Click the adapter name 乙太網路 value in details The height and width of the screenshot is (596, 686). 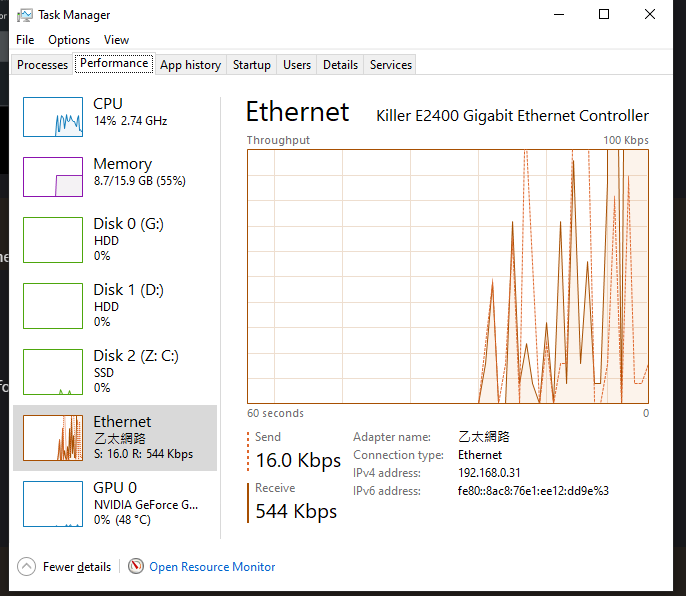(x=484, y=437)
